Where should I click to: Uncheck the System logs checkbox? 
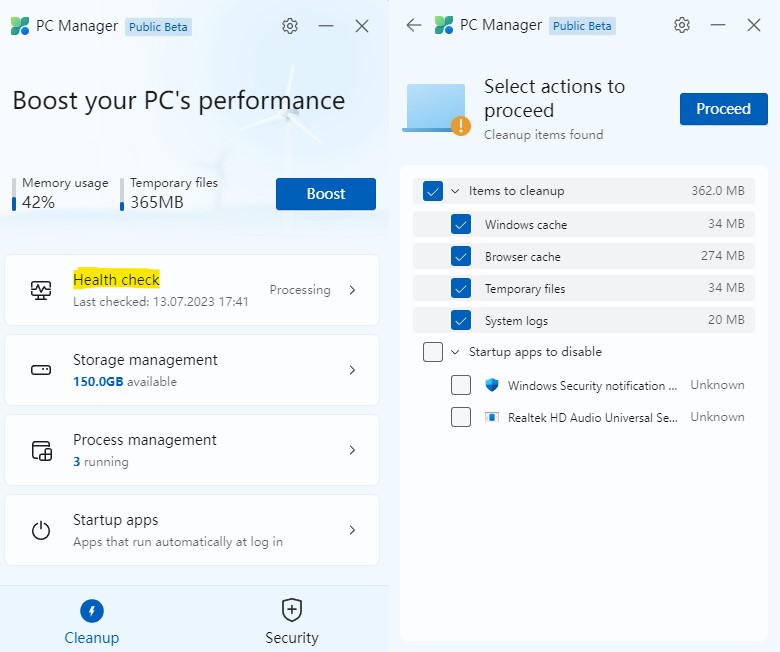pos(461,320)
